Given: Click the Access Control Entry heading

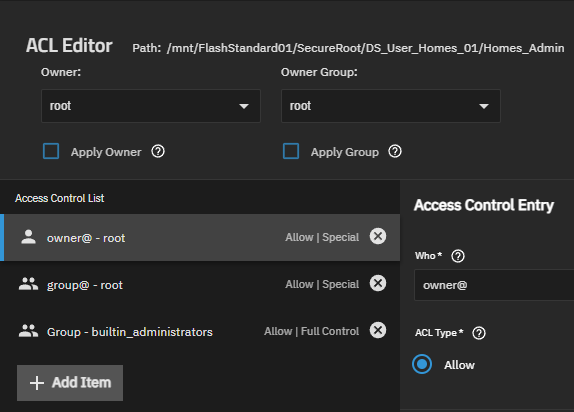Looking at the screenshot, I should coord(484,205).
